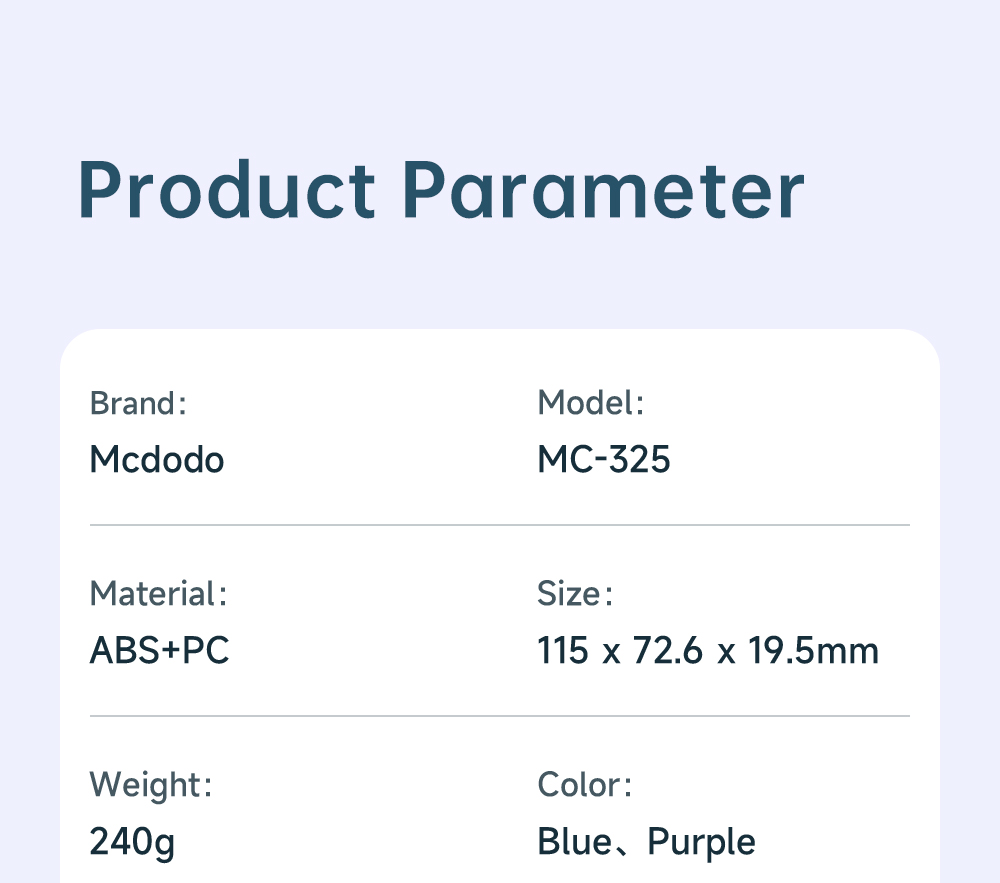Image resolution: width=1000 pixels, height=883 pixels.
Task: Click the word "Product" in the heading
Action: (226, 190)
